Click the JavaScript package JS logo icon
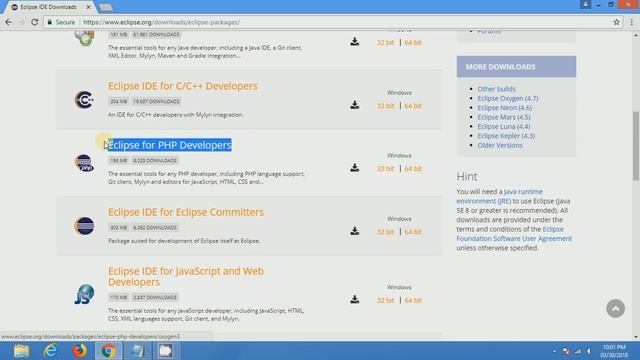This screenshot has width=640, height=360. [x=84, y=294]
